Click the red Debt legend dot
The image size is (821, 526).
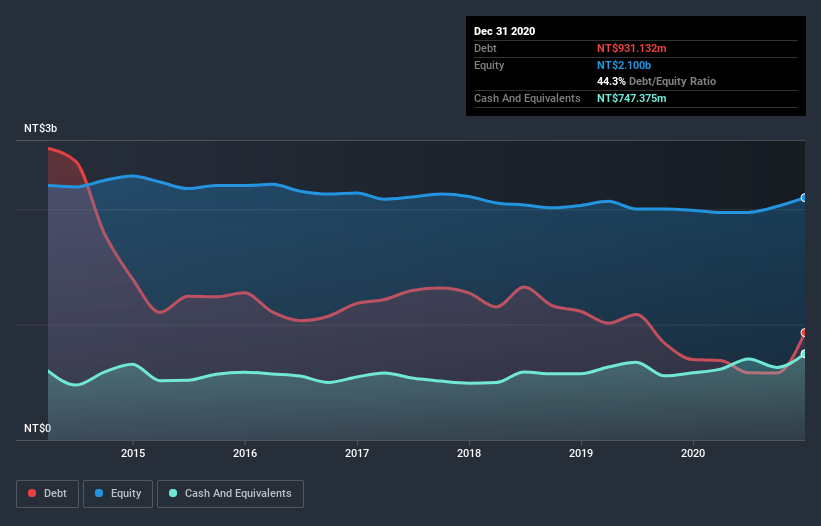pyautogui.click(x=32, y=493)
